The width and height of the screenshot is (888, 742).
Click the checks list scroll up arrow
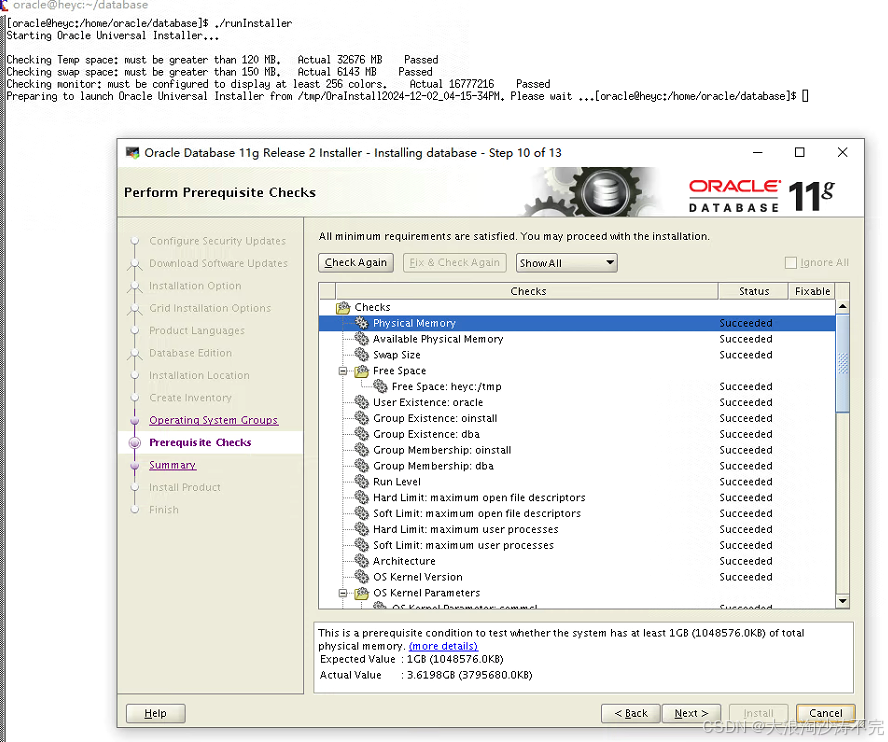coord(843,306)
